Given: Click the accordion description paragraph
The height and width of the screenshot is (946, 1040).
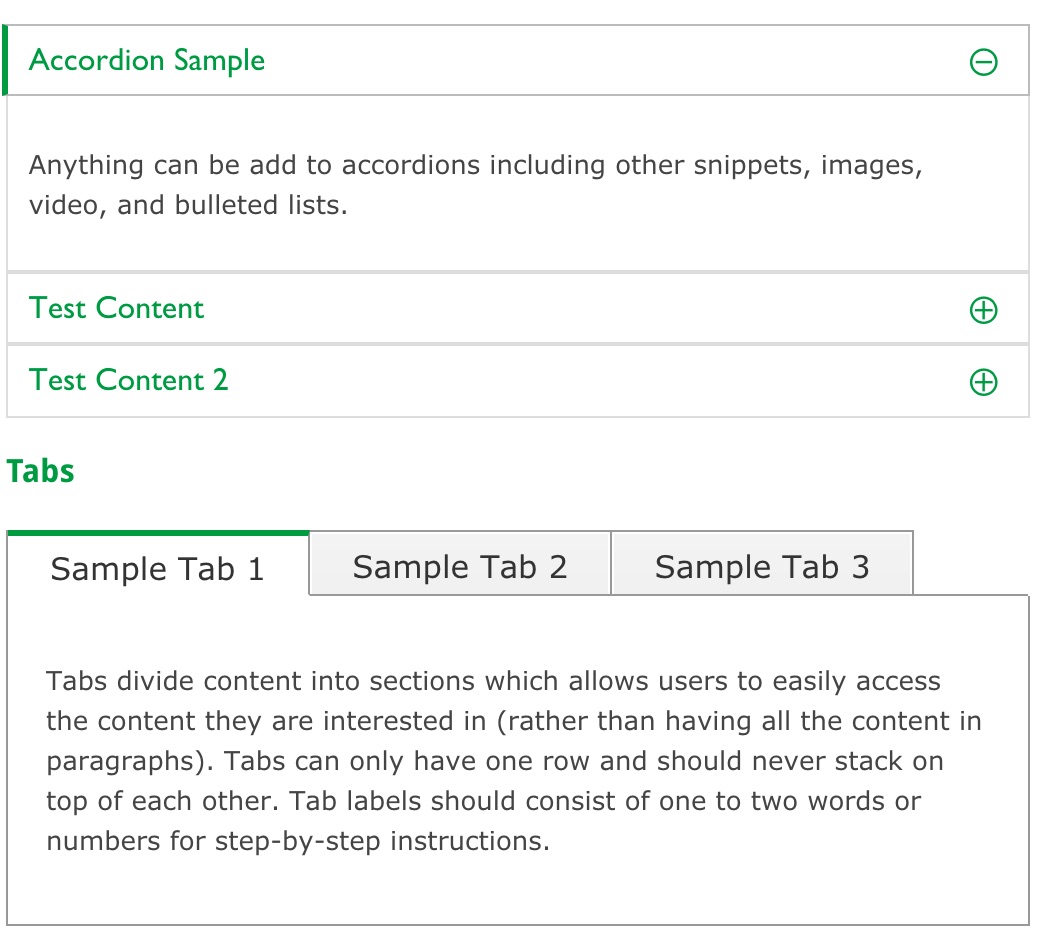Looking at the screenshot, I should (x=476, y=185).
